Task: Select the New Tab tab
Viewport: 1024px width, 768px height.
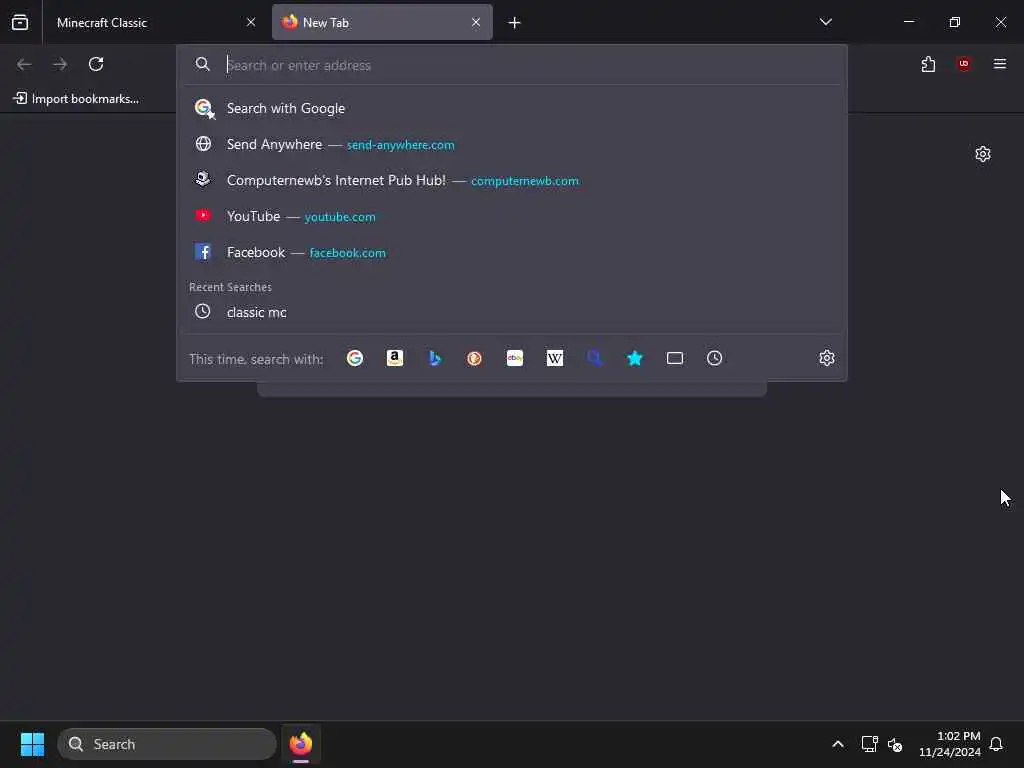Action: (382, 22)
